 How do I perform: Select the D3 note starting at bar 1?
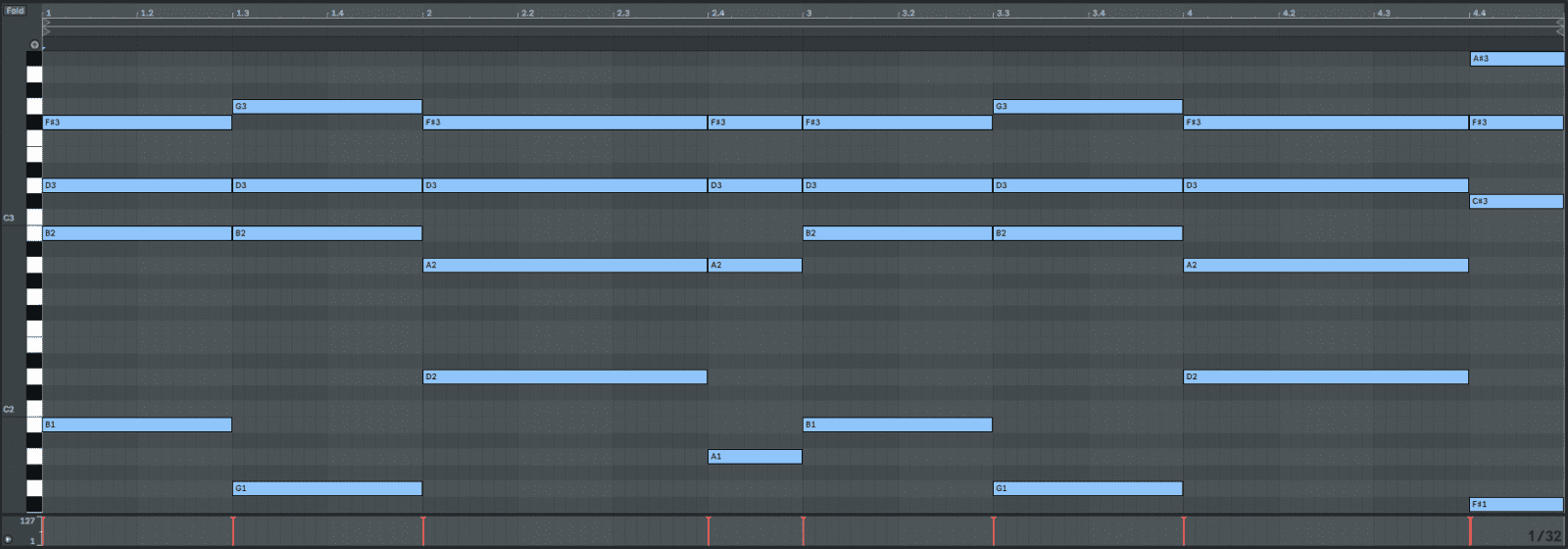[137, 185]
